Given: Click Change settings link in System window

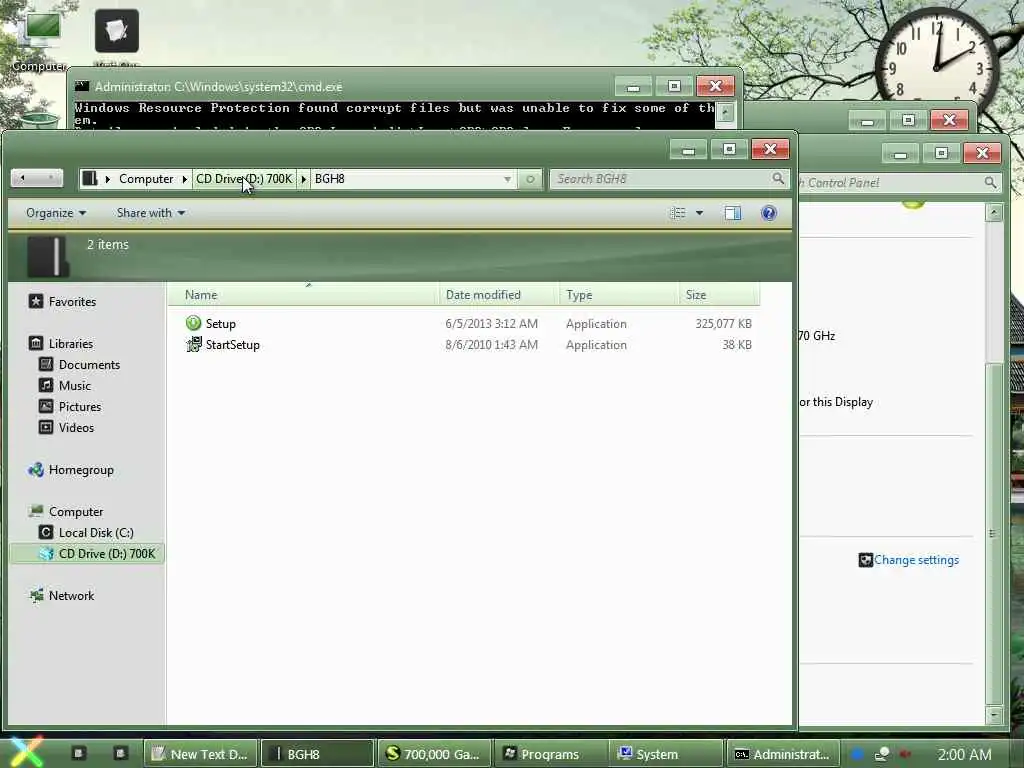Looking at the screenshot, I should tap(916, 560).
